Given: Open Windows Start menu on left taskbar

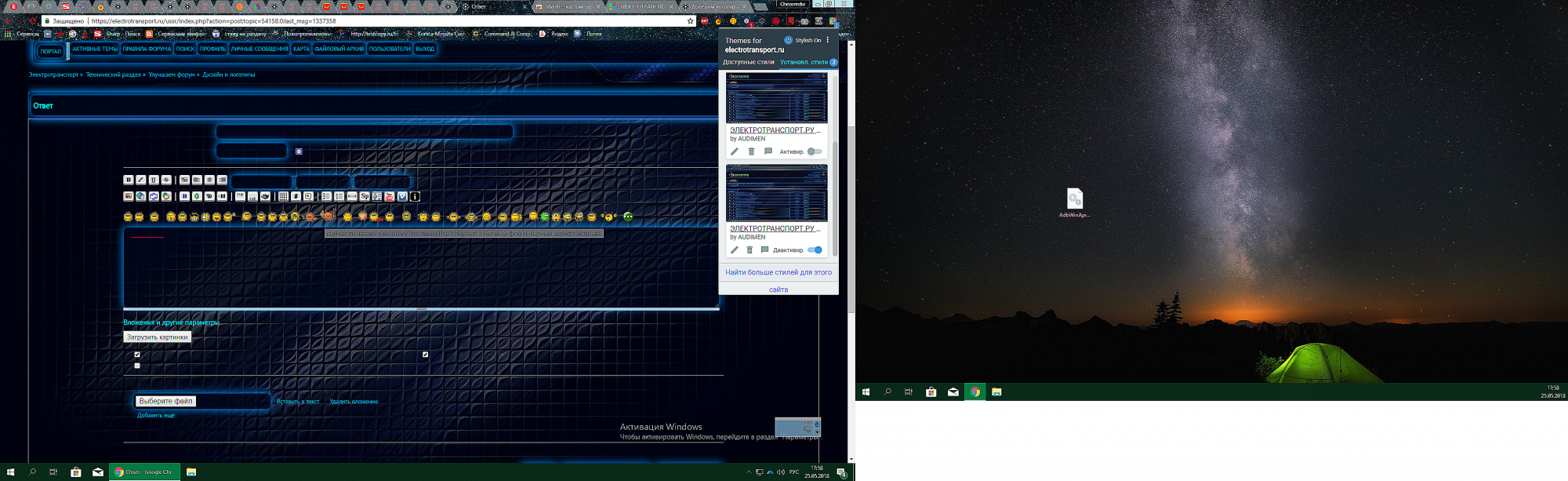Looking at the screenshot, I should coord(10,472).
